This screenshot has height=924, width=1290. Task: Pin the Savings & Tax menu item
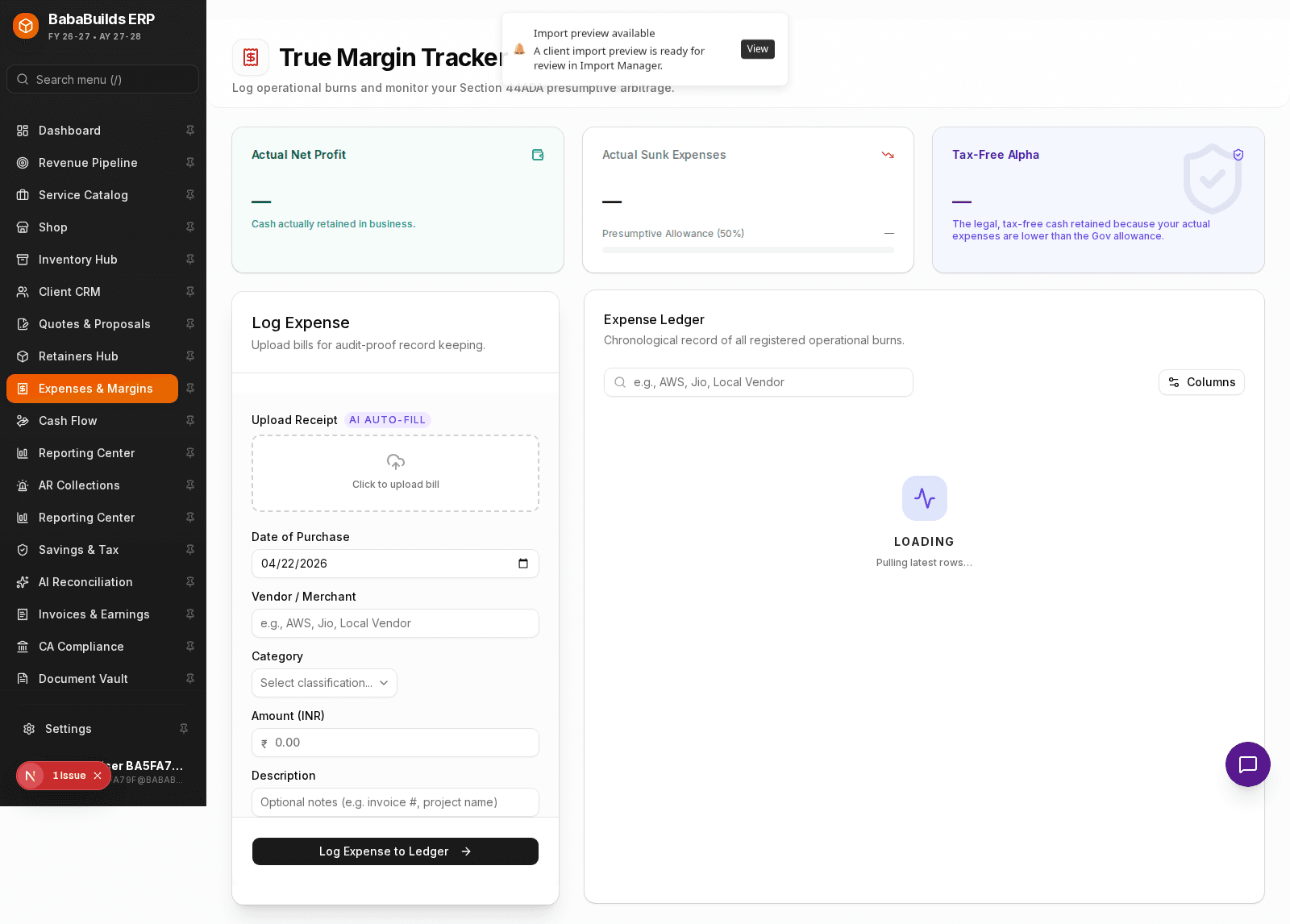[x=190, y=550]
